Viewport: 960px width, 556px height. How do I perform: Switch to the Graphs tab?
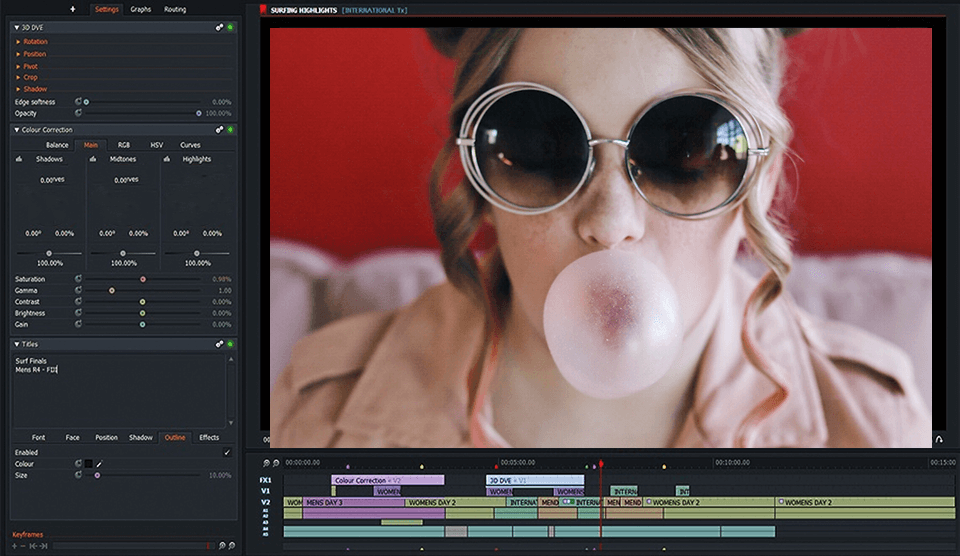click(141, 9)
